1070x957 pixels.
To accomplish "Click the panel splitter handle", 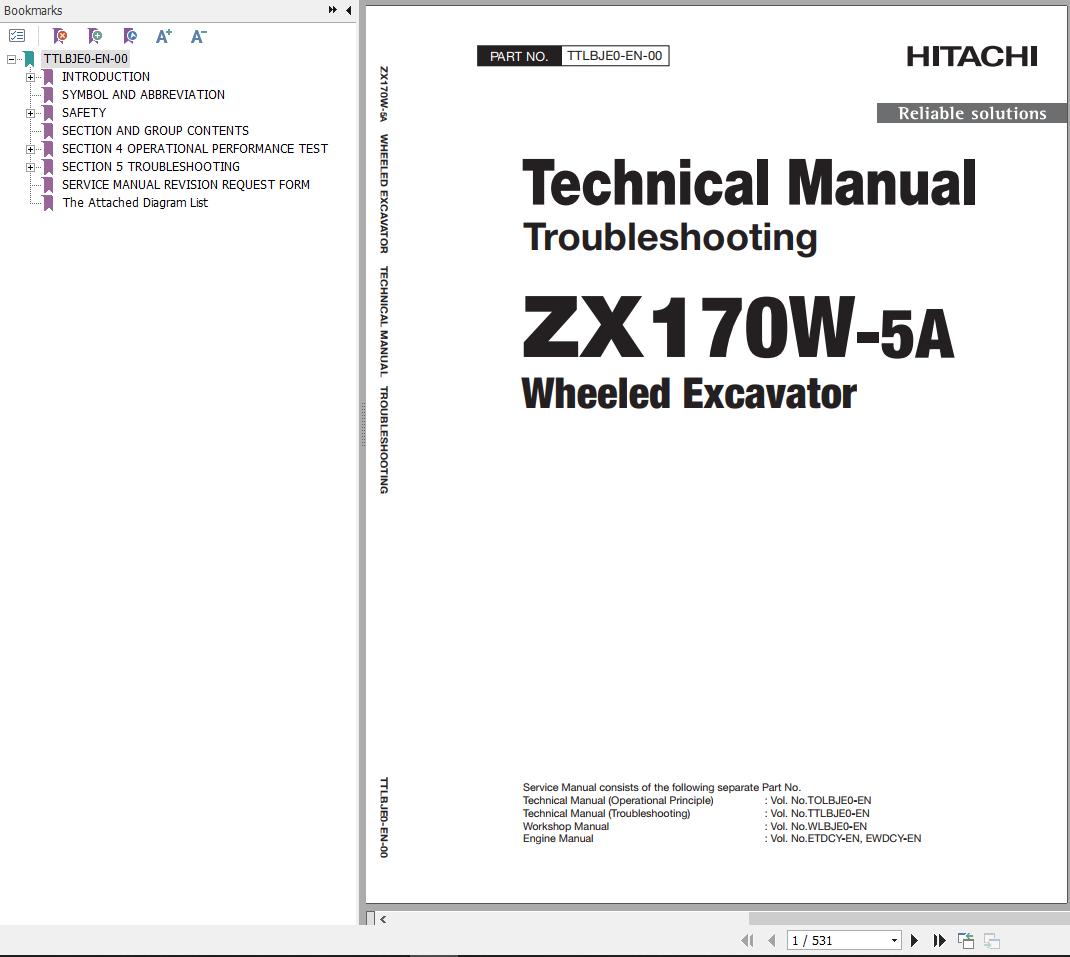I will (x=362, y=425).
